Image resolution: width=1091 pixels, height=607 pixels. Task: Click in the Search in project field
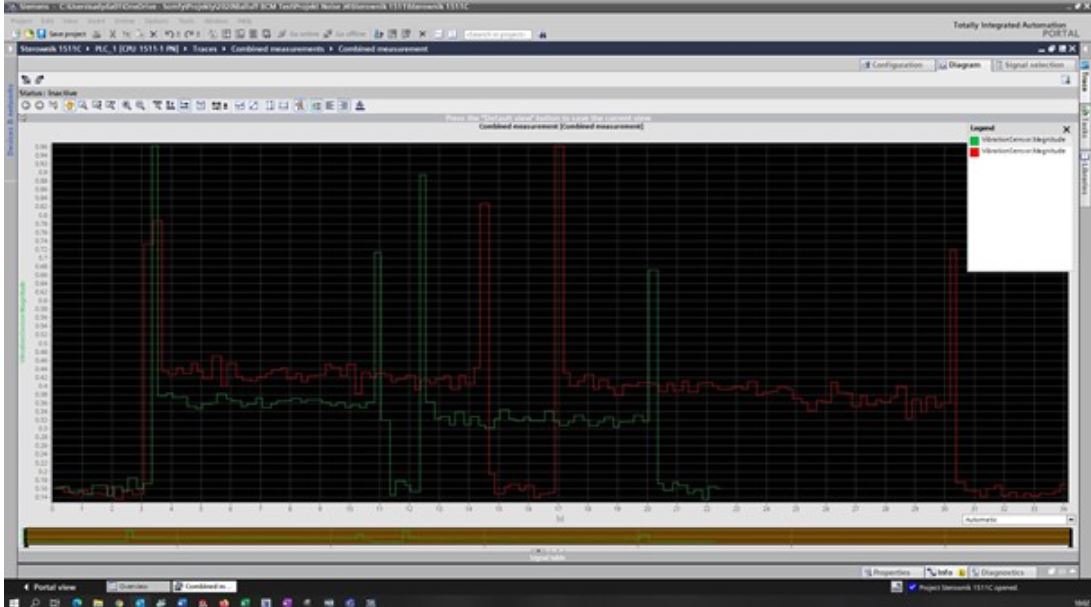pos(499,33)
